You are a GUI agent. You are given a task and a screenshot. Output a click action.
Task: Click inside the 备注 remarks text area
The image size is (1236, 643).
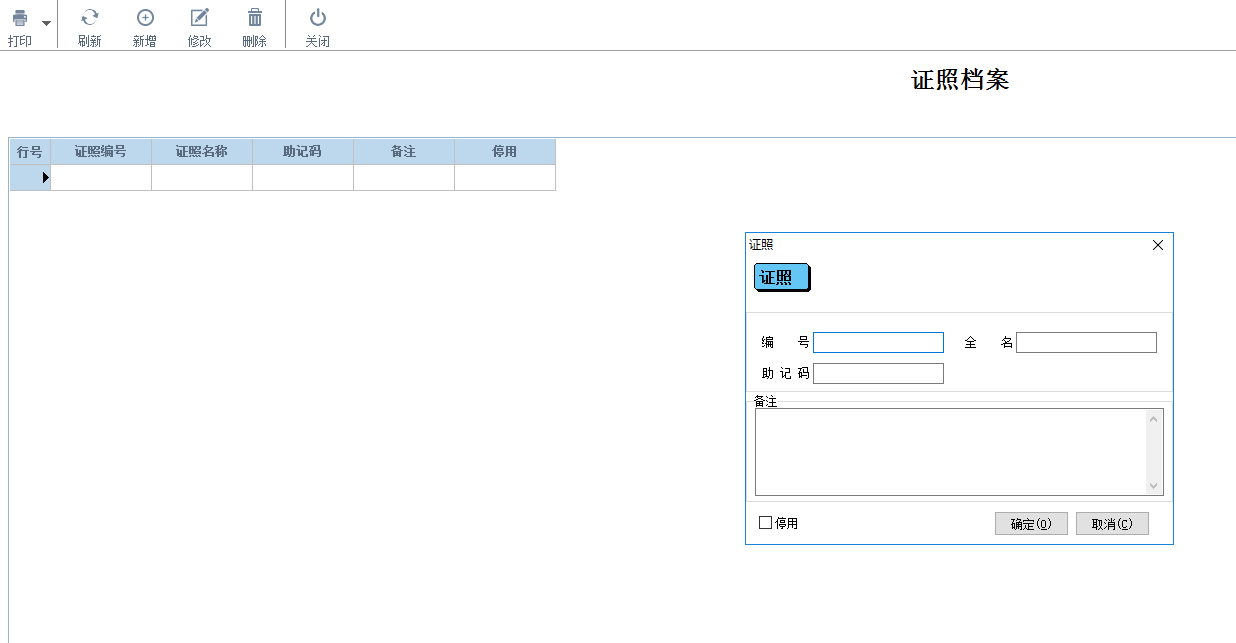950,451
